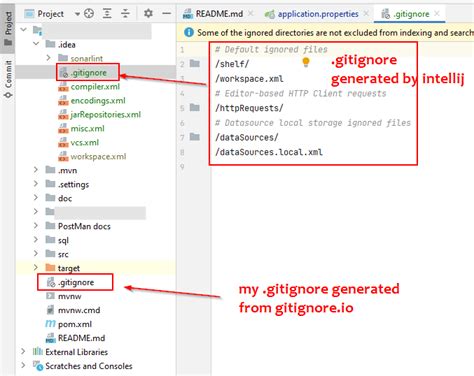
Task: Open the Commit tool window side tab
Action: pyautogui.click(x=8, y=79)
